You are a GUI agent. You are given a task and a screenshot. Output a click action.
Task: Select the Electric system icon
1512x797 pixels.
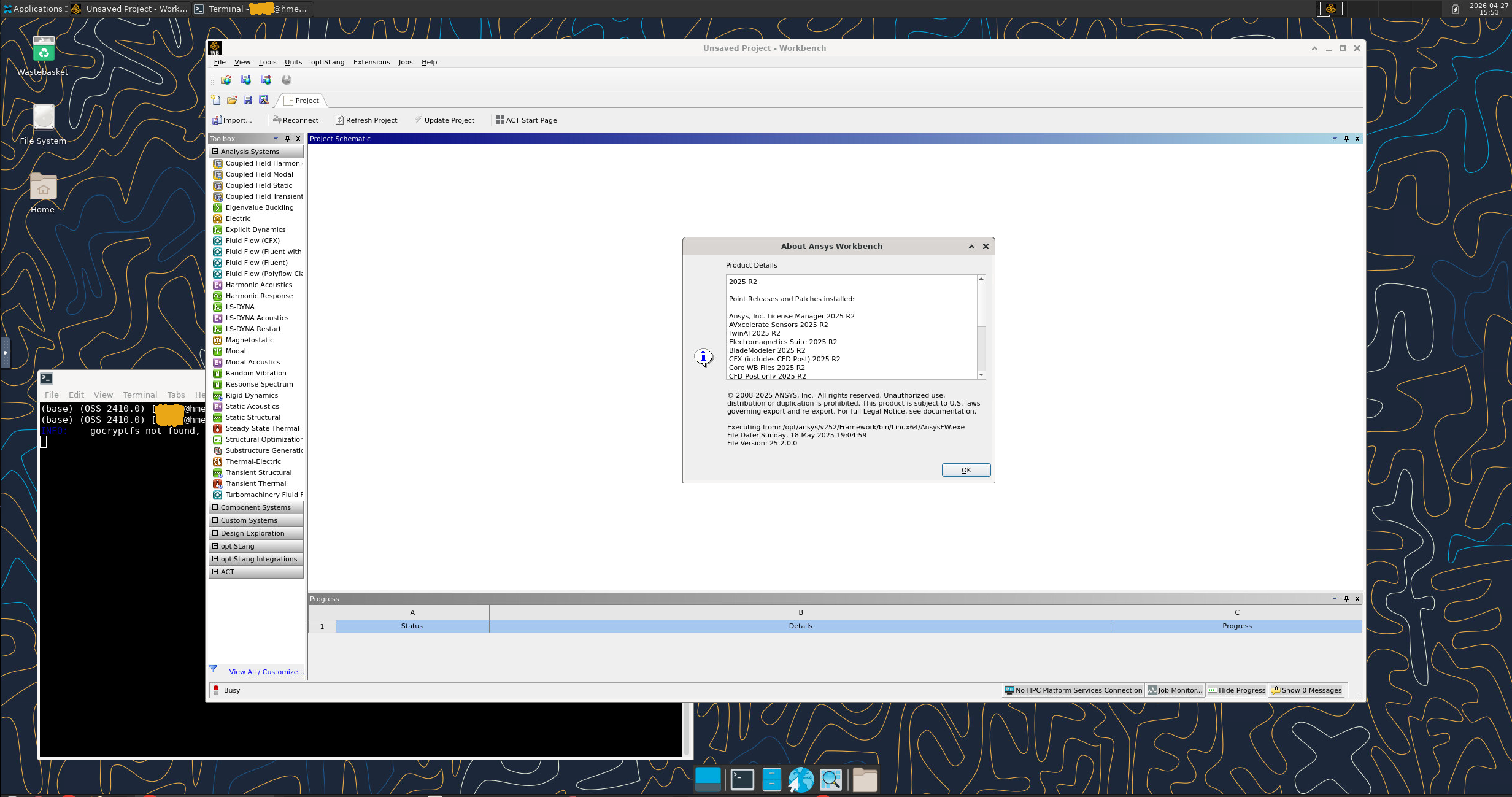click(x=217, y=218)
